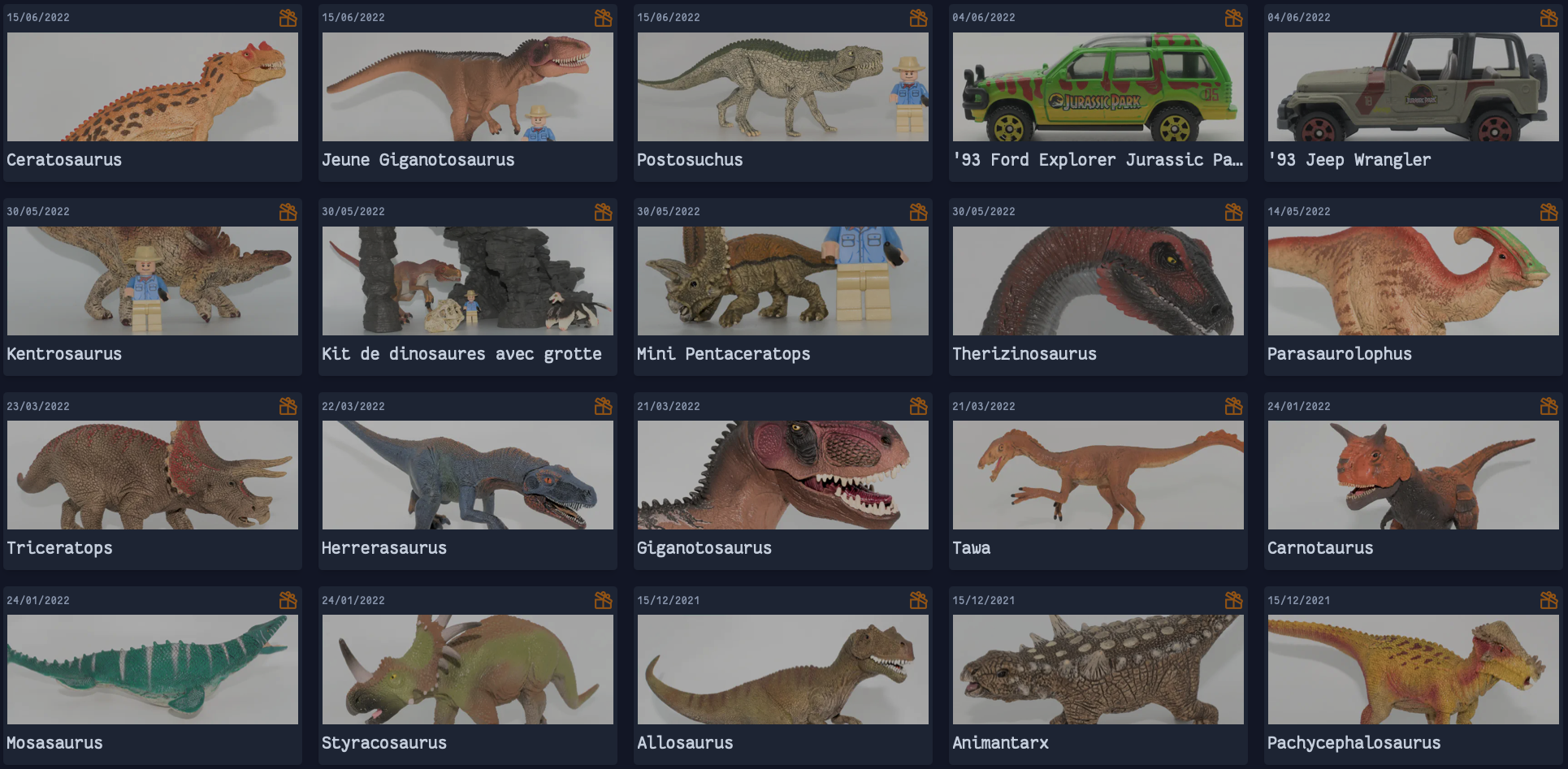The height and width of the screenshot is (769, 1568).
Task: Follow the Tawa title link
Action: pos(971,548)
